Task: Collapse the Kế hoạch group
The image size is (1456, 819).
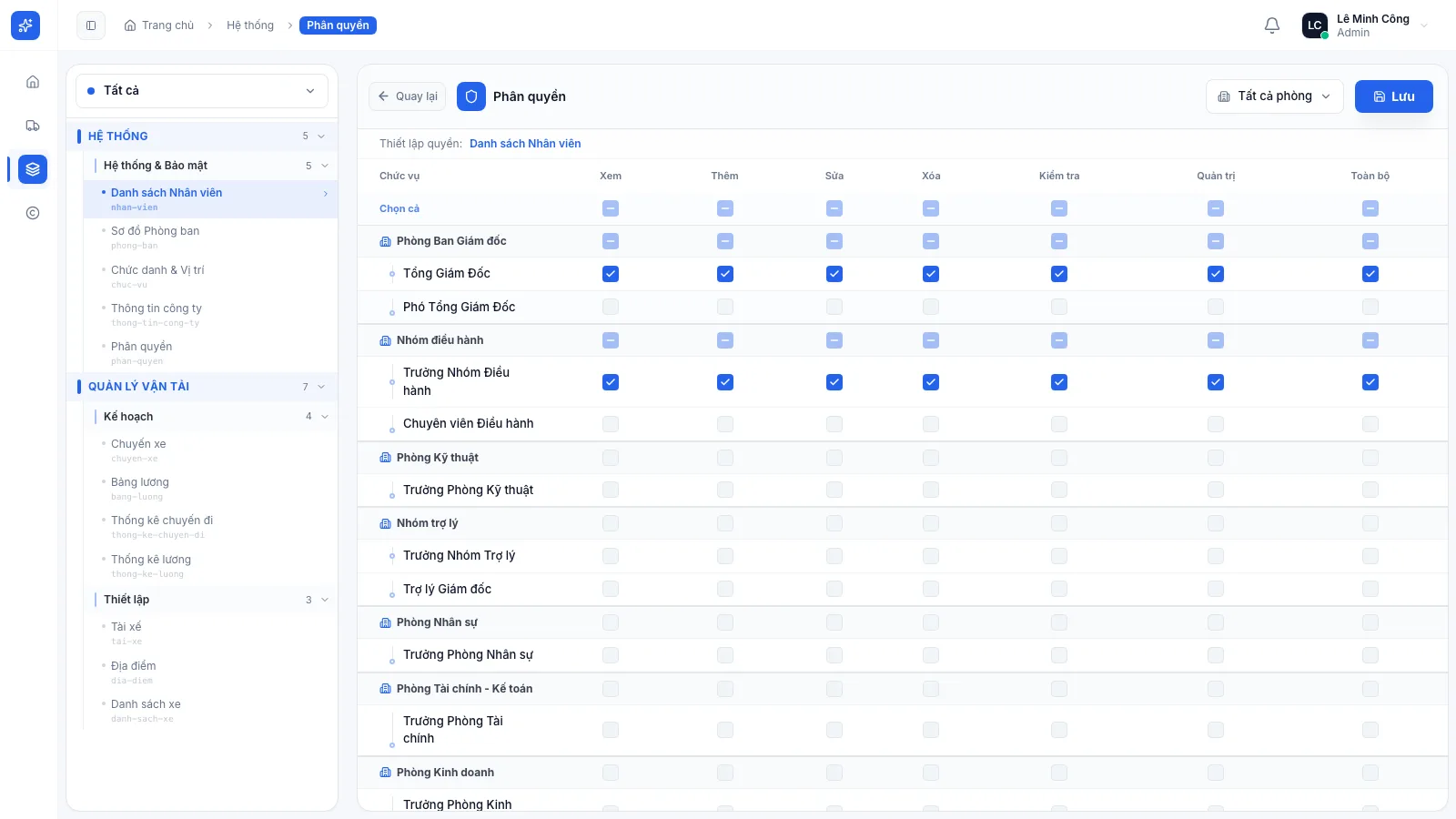Action: click(211, 417)
